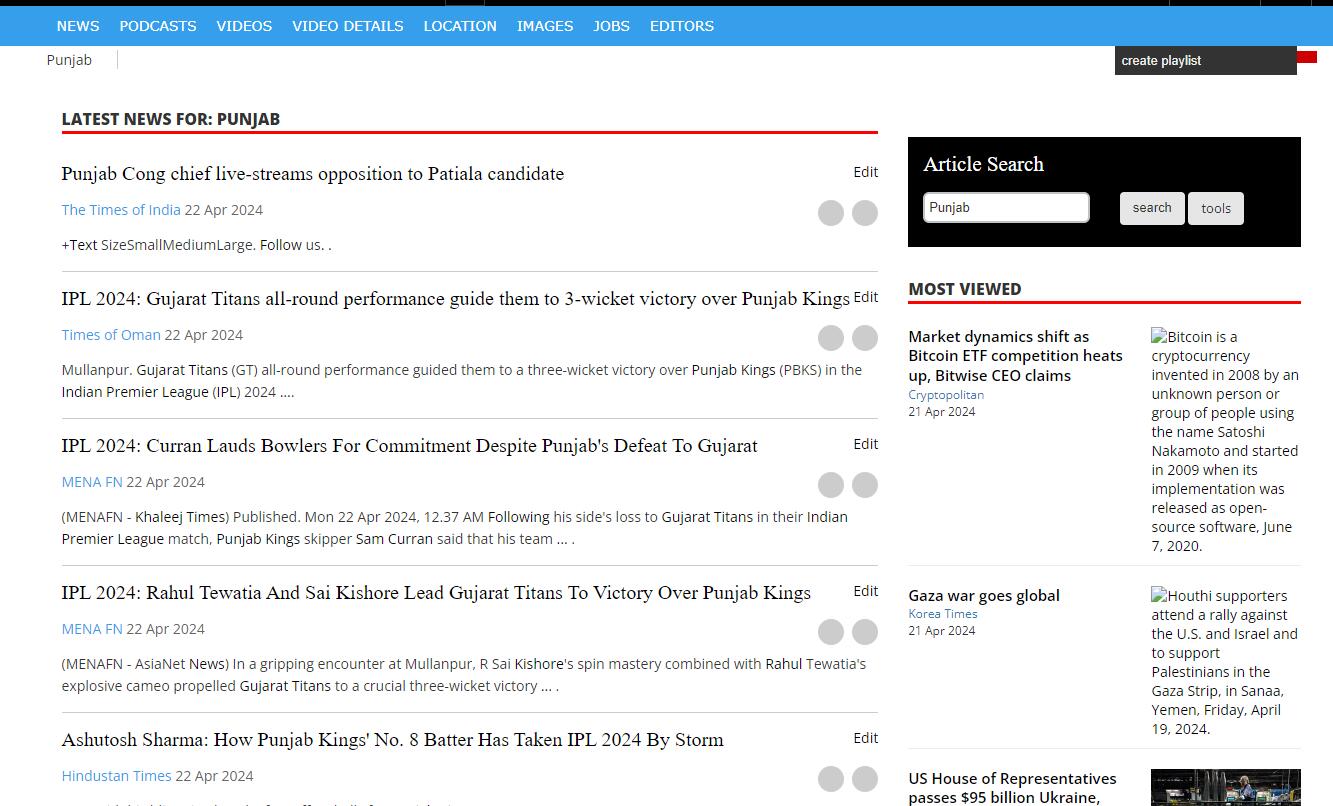Click right gray circle in Rahul Tewatia article row
This screenshot has height=806, width=1333.
pos(865,632)
